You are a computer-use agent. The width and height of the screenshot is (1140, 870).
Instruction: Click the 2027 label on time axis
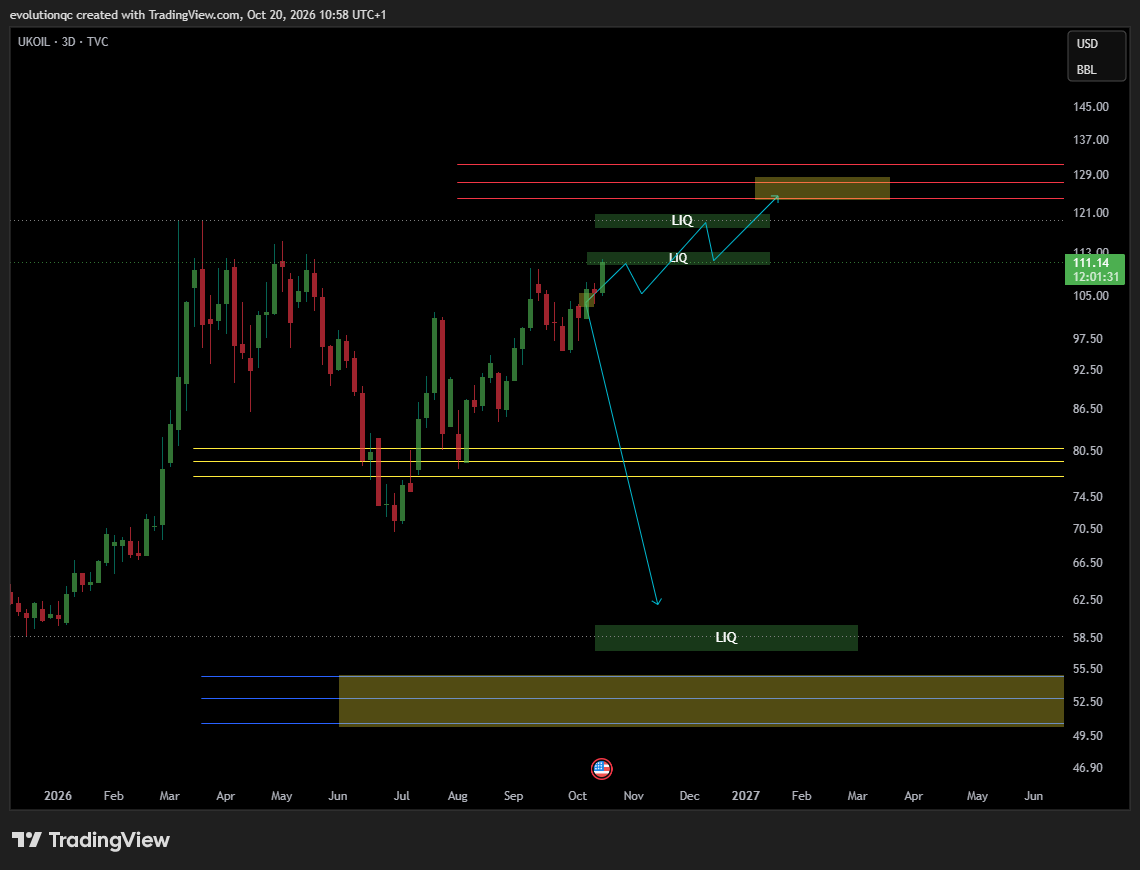pos(745,796)
